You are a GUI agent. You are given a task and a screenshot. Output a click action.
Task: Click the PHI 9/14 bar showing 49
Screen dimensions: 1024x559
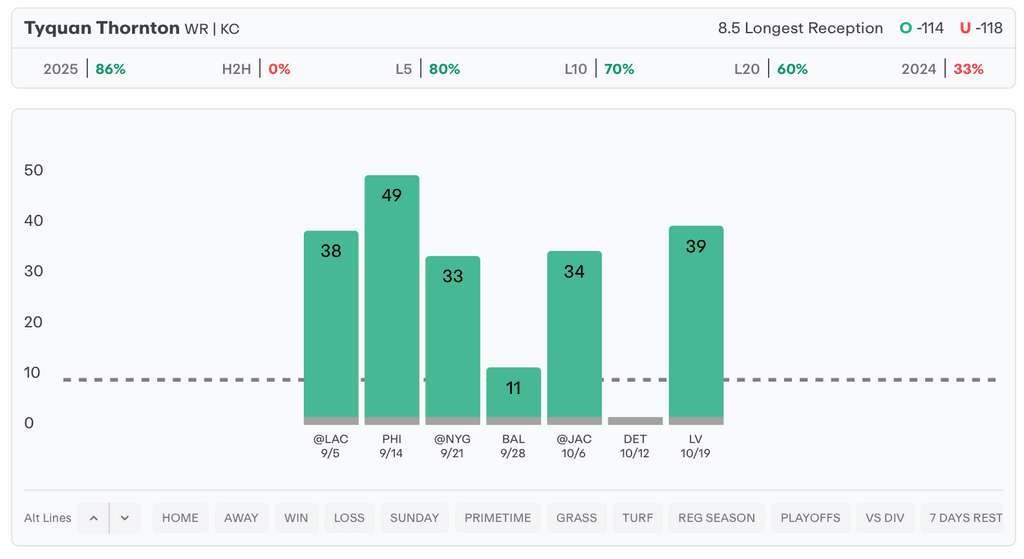click(x=392, y=300)
